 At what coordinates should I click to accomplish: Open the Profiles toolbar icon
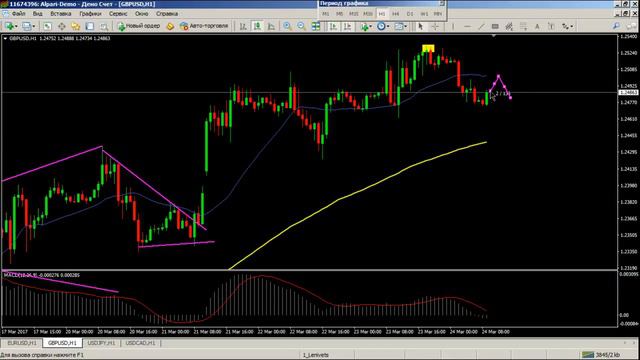26,26
